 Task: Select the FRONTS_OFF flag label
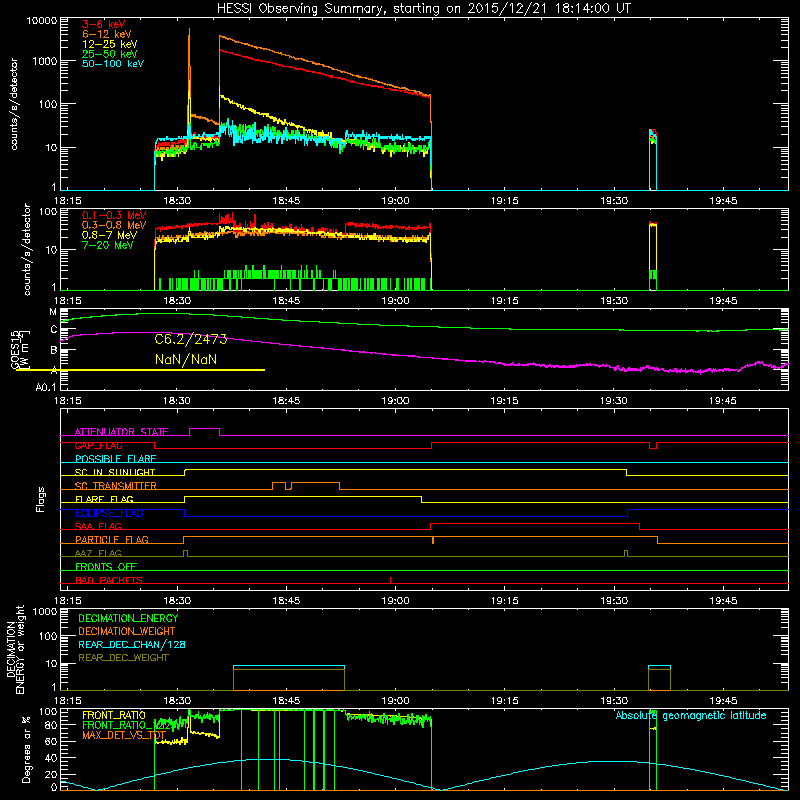pos(106,566)
